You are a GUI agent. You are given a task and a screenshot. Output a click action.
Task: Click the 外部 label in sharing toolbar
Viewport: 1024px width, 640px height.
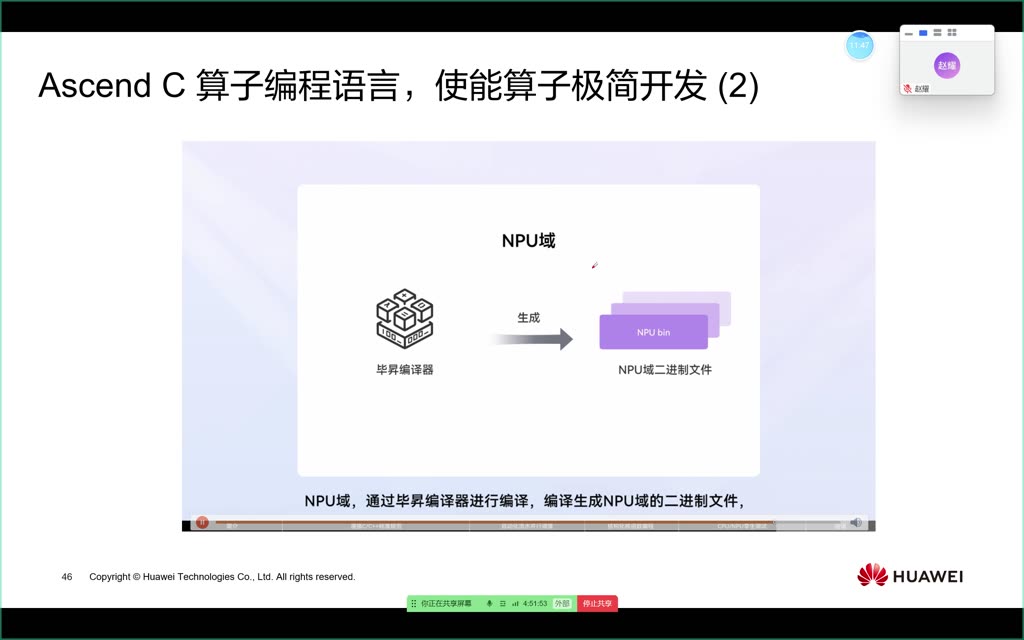click(x=562, y=603)
